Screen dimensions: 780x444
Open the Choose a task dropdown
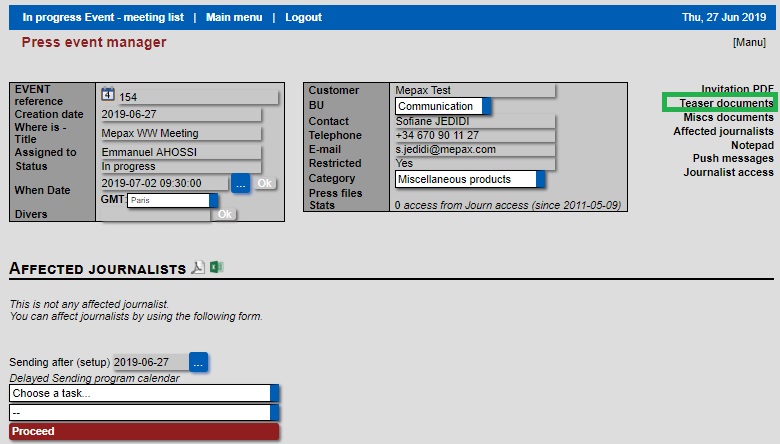click(x=274, y=393)
